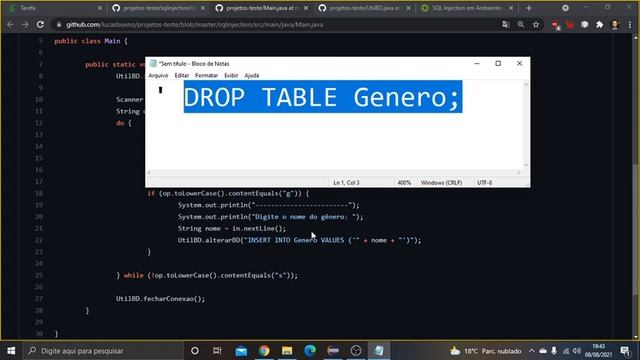Open the Notepad taskbar icon
This screenshot has height=360, width=640.
[x=379, y=351]
